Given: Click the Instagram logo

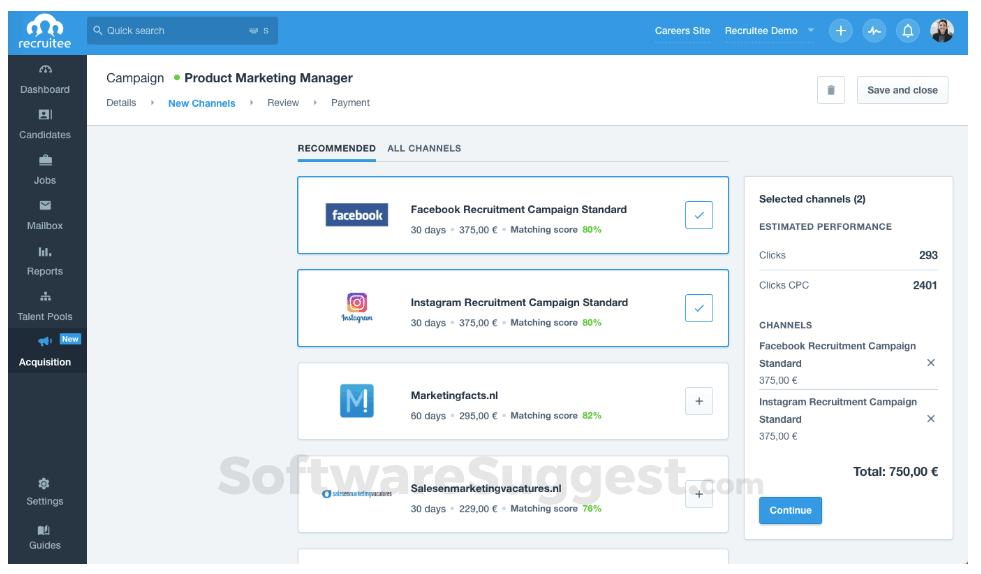Looking at the screenshot, I should 357,307.
